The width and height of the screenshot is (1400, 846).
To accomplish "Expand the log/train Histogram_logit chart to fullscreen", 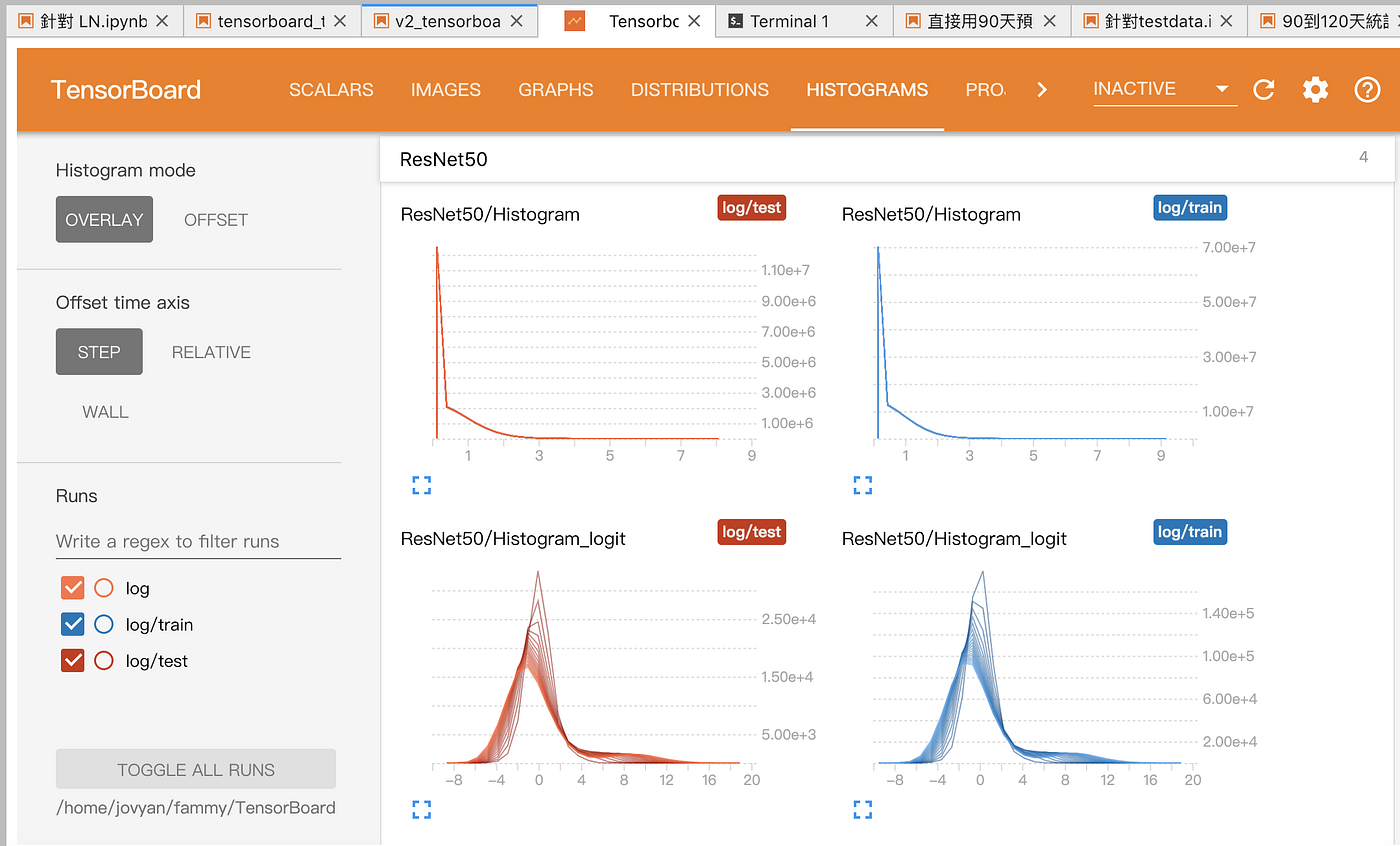I will pyautogui.click(x=862, y=809).
